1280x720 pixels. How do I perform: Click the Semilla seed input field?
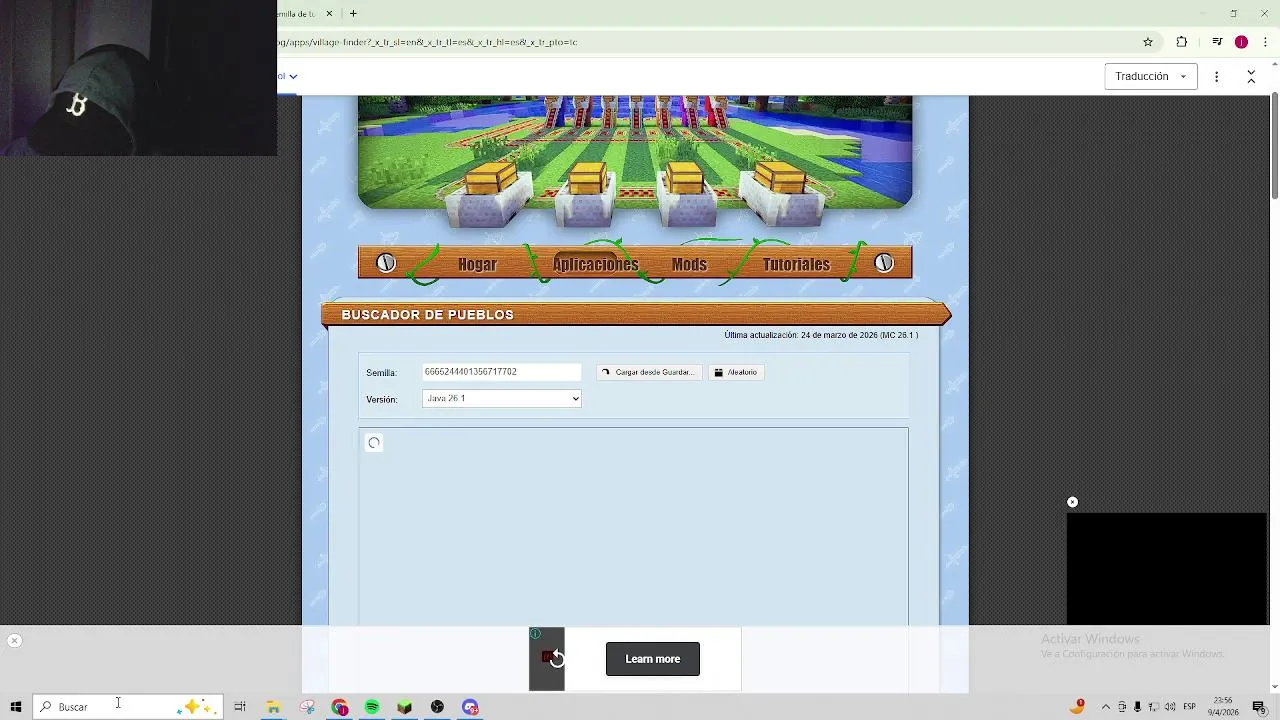(501, 372)
